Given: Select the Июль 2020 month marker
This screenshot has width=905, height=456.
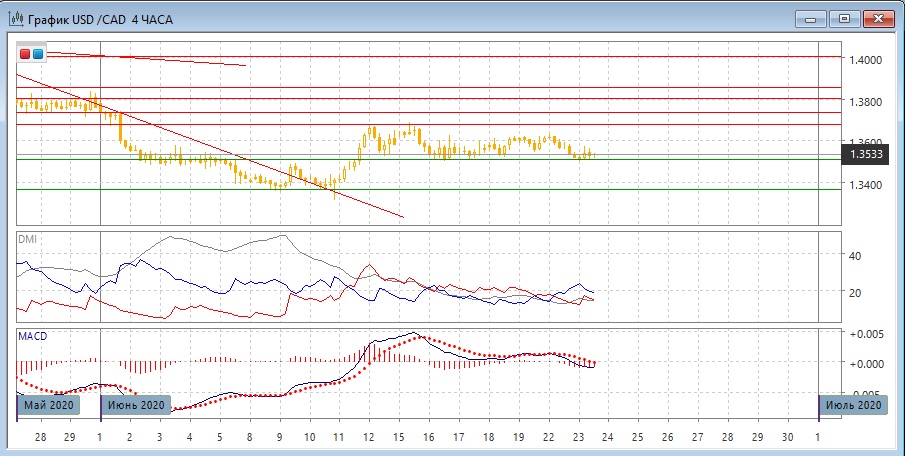Looking at the screenshot, I should click(853, 405).
